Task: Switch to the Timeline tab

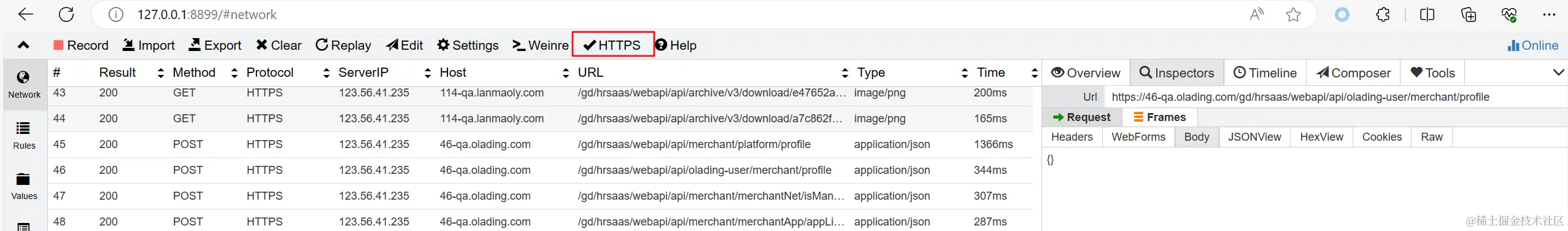Action: 1265,73
